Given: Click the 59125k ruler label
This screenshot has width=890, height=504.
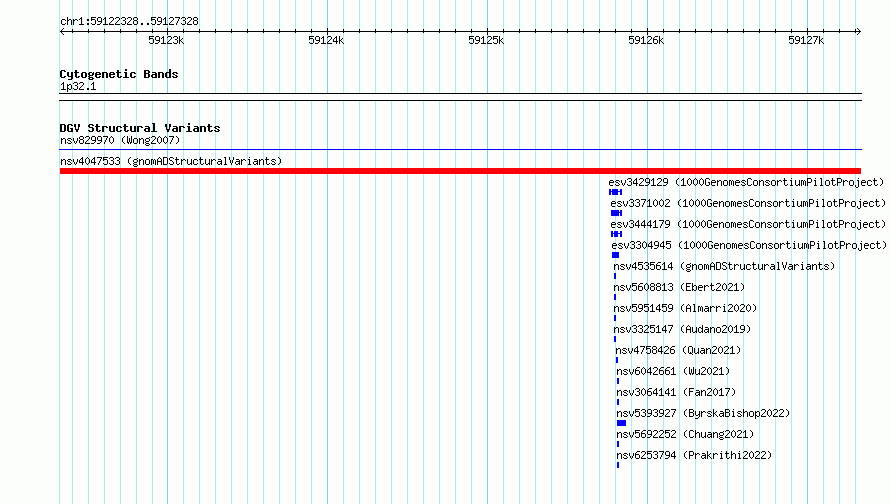Looking at the screenshot, I should 486,40.
